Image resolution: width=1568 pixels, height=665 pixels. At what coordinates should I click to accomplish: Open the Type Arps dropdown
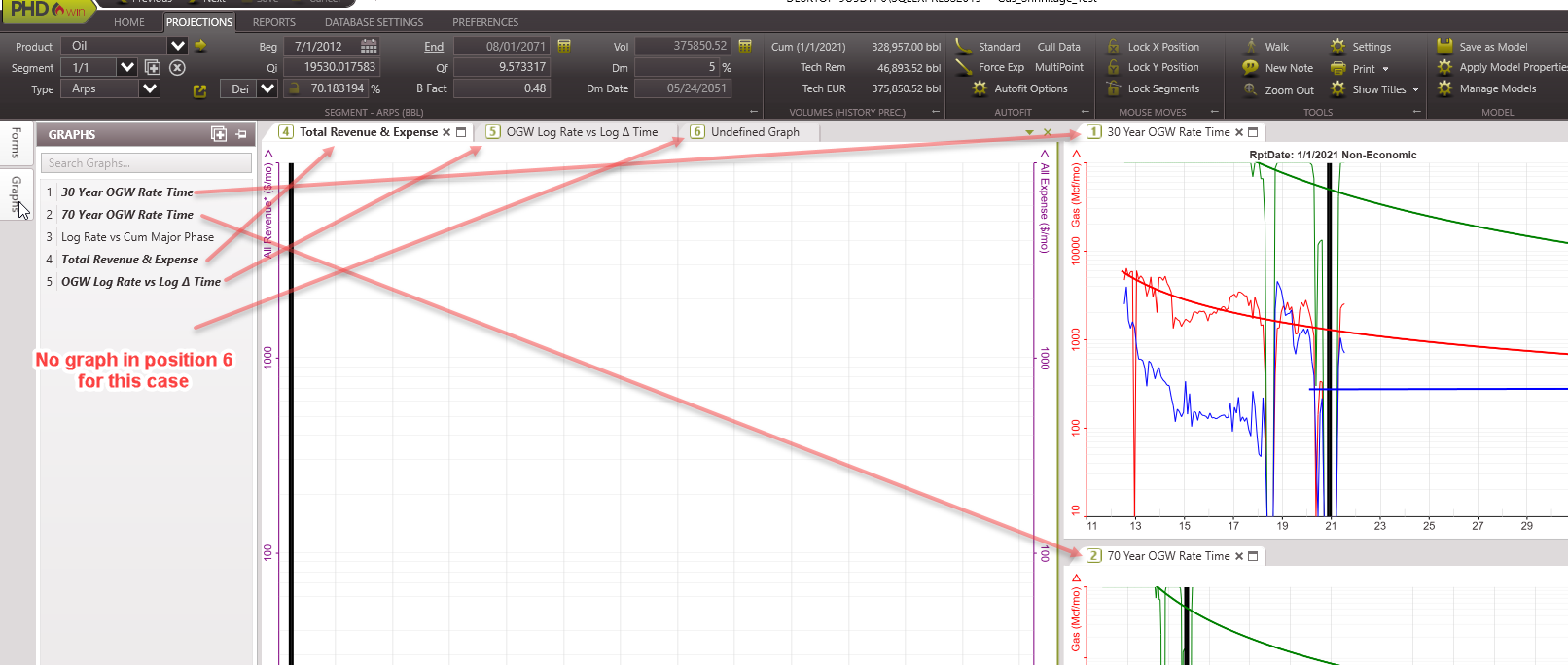[x=149, y=88]
